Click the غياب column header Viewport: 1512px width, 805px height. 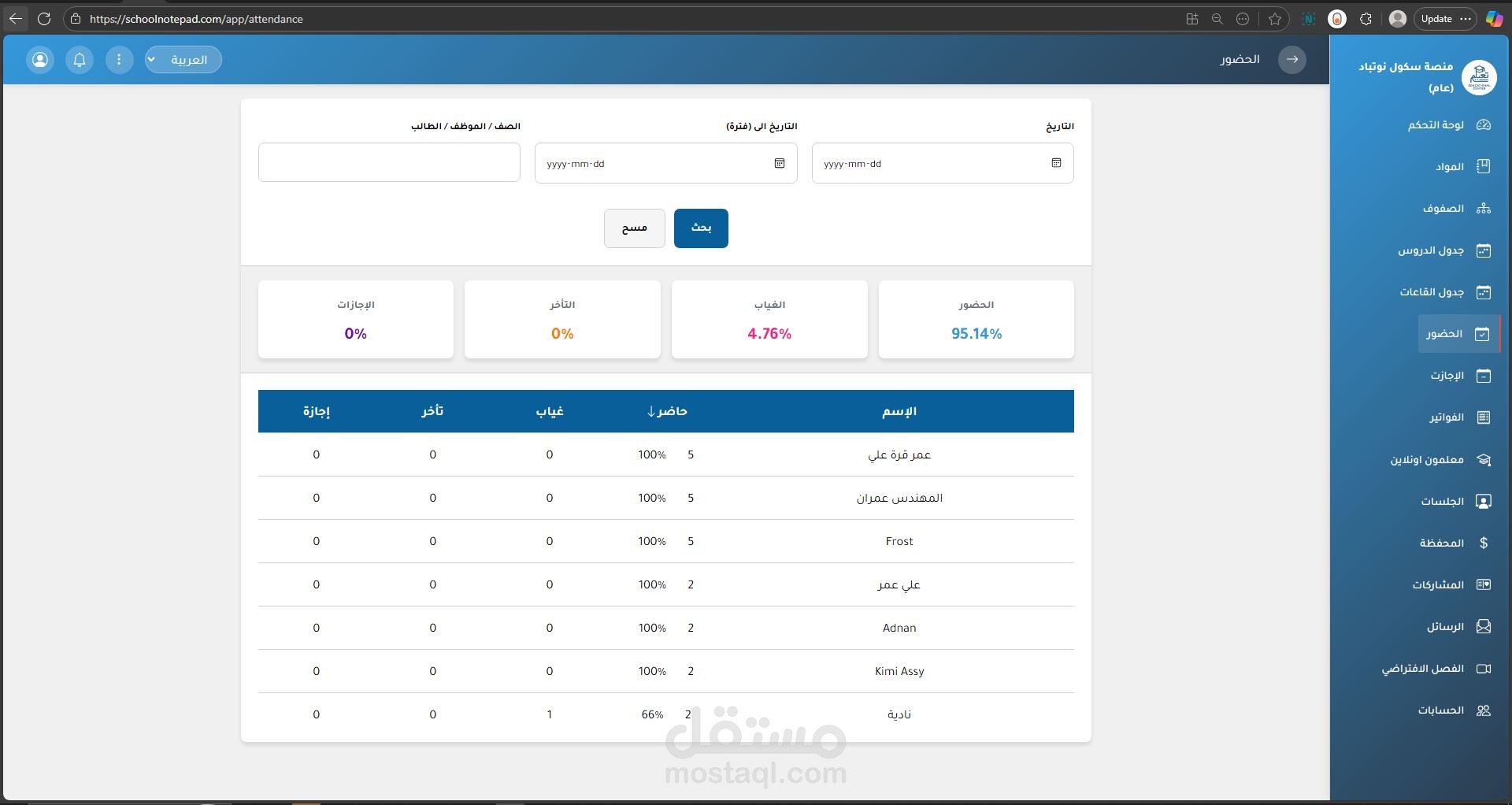[550, 411]
